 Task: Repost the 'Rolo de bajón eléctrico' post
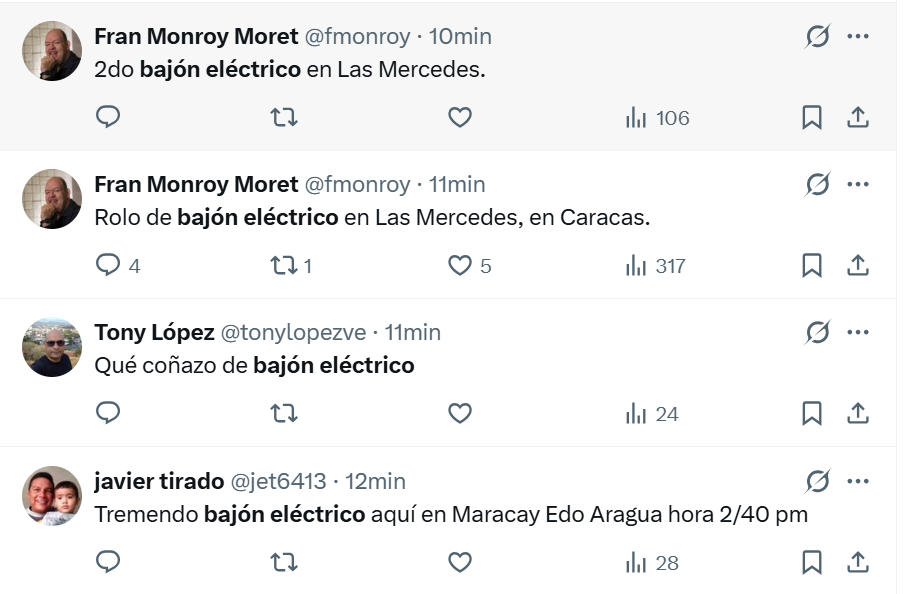[284, 266]
